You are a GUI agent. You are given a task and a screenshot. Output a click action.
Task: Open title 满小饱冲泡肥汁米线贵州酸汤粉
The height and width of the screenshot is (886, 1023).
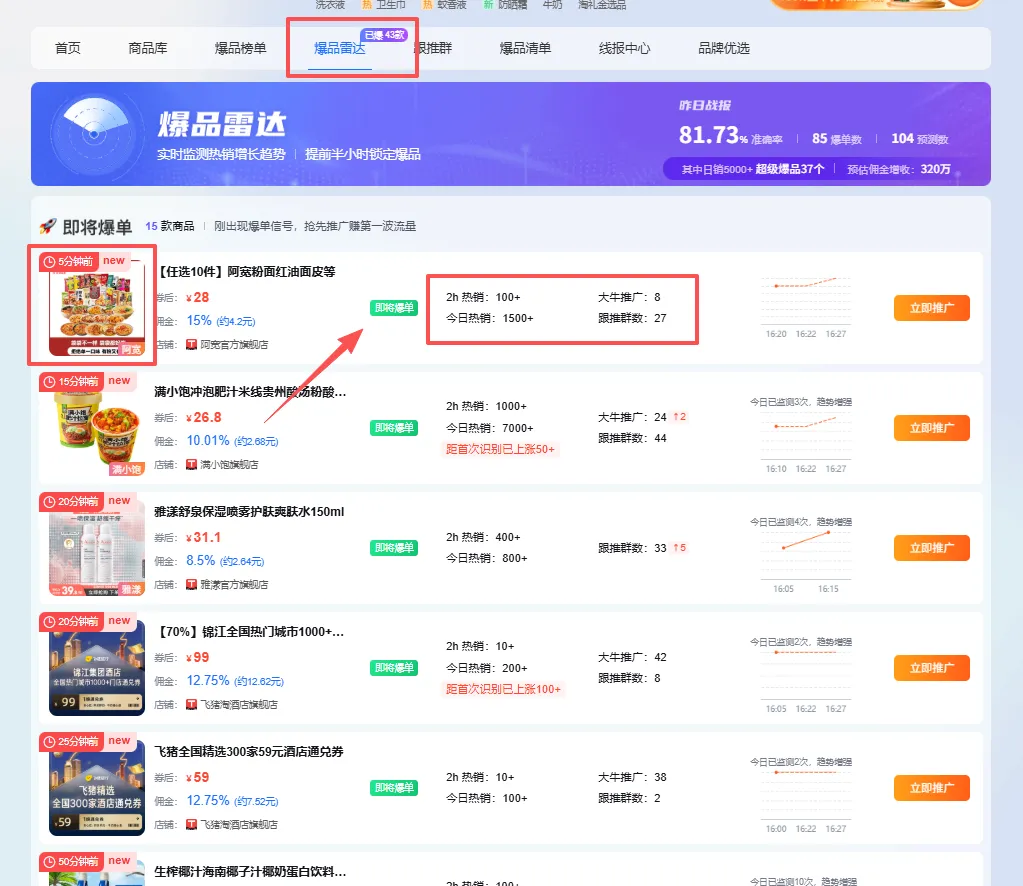coord(250,391)
